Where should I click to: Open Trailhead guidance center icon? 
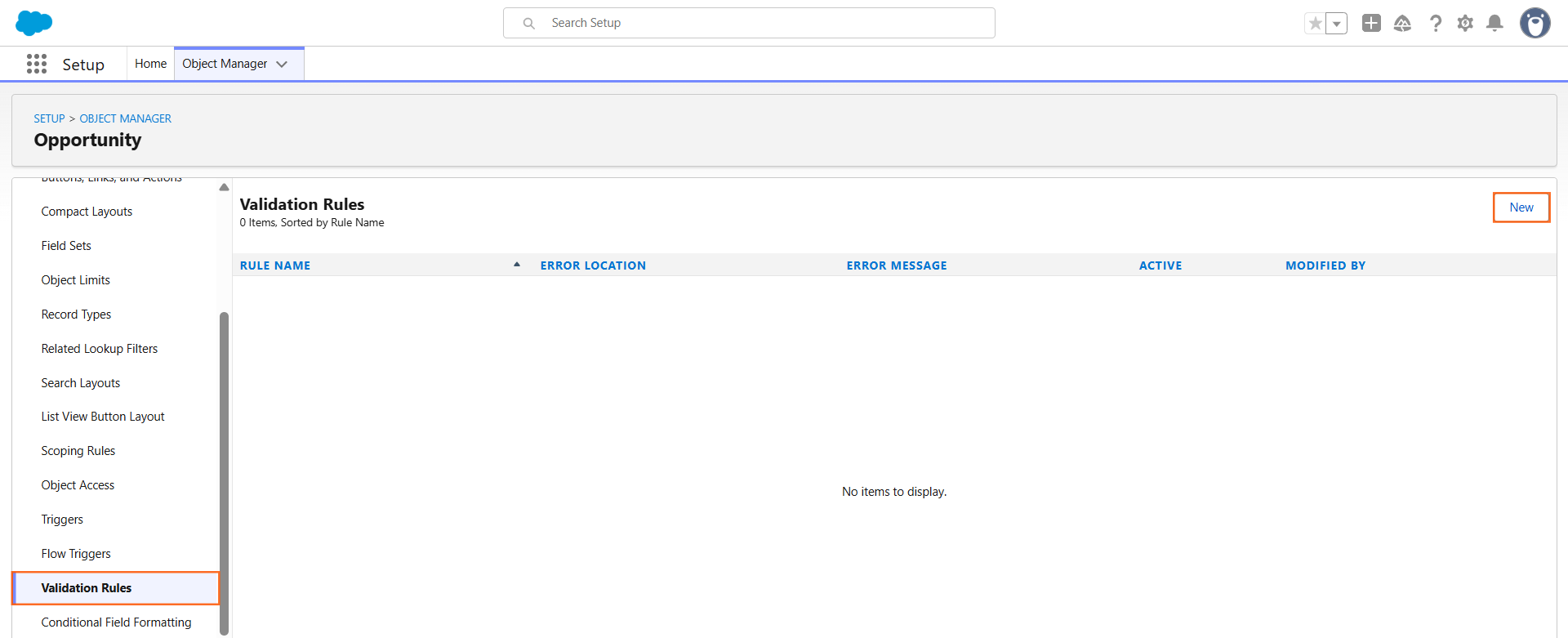(1402, 23)
